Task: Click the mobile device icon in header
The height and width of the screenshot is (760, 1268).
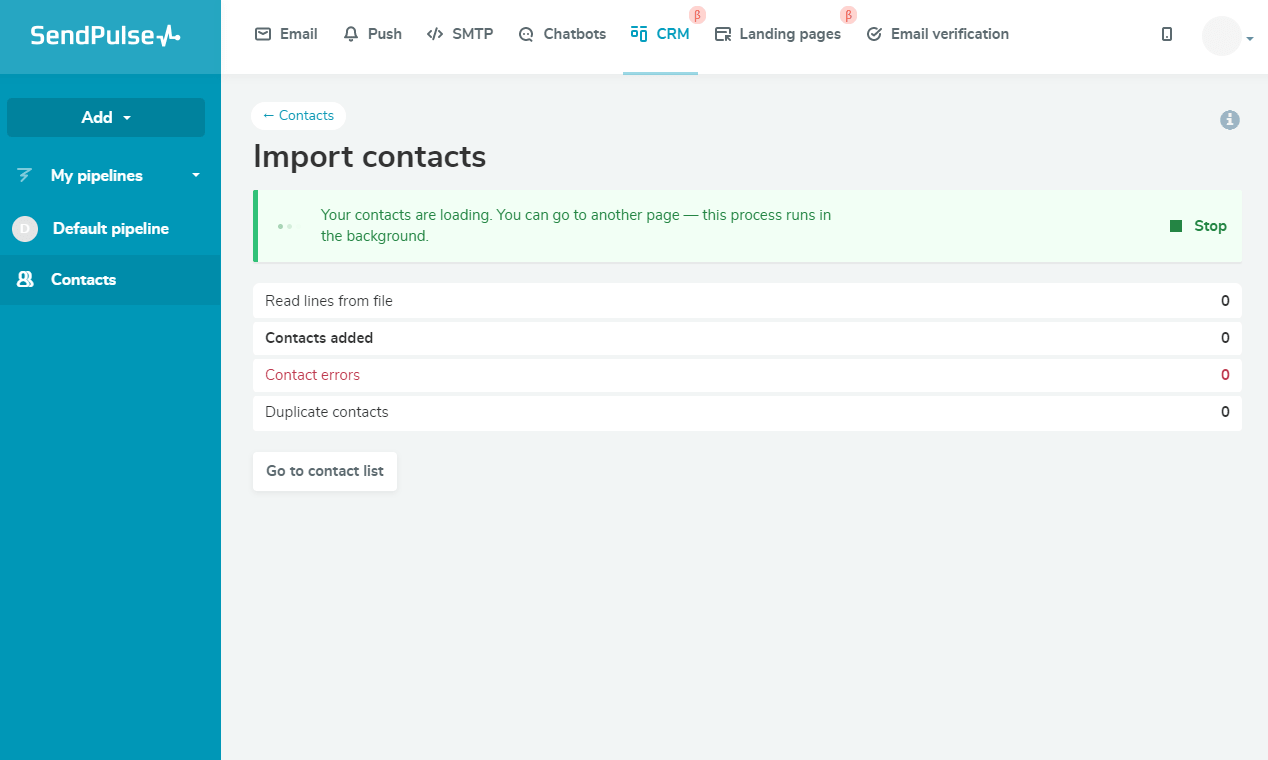Action: tap(1167, 34)
